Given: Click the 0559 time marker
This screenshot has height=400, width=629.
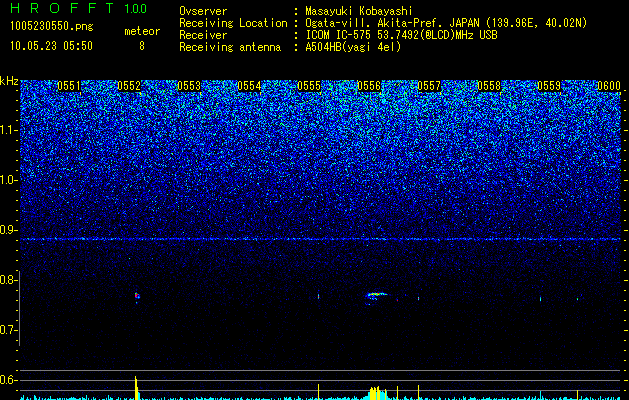Looking at the screenshot, I should [x=549, y=86].
